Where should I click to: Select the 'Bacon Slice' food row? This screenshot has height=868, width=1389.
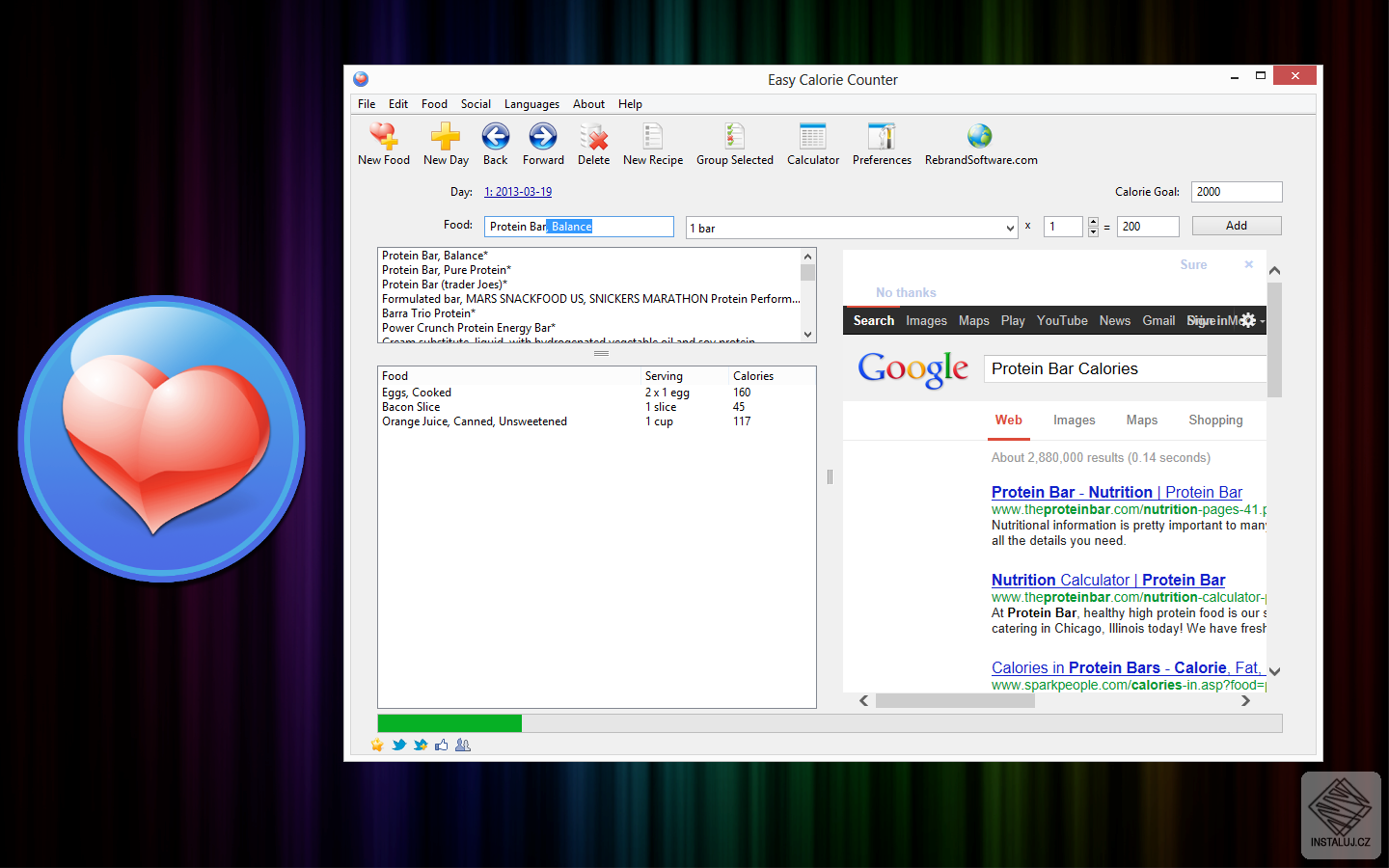596,407
